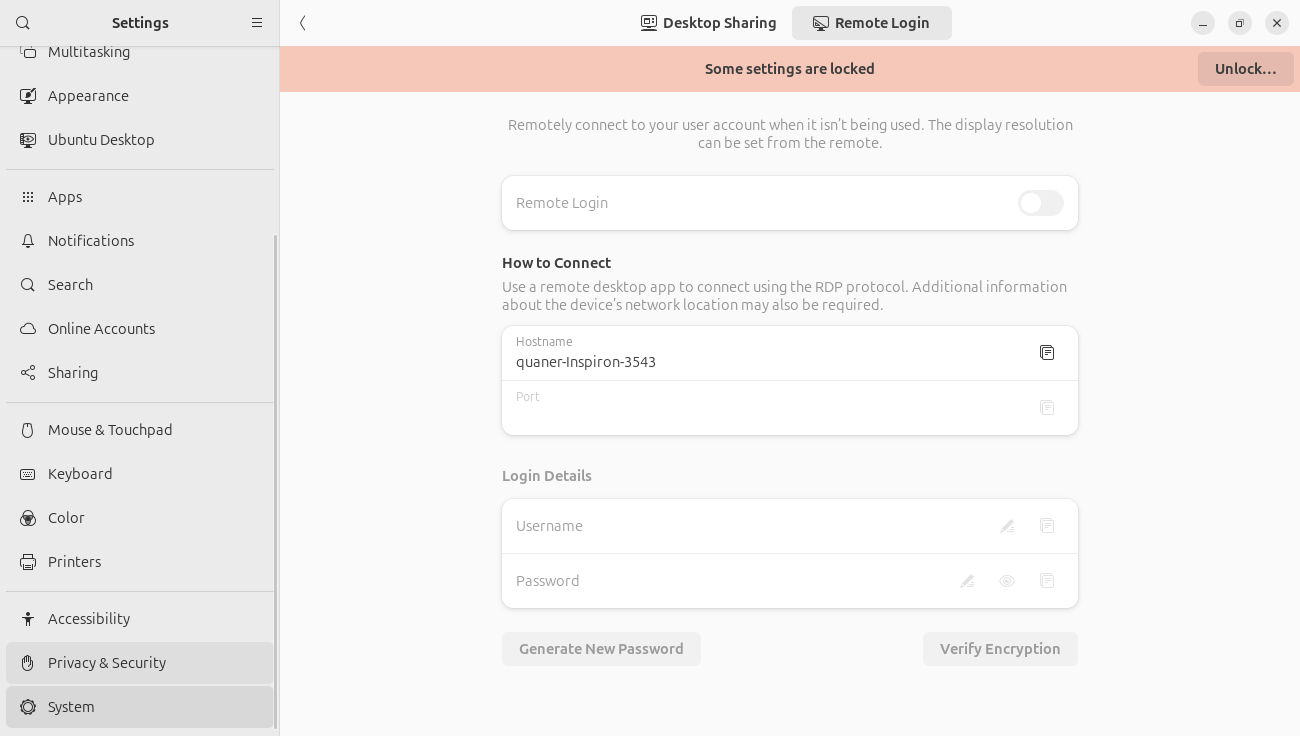
Task: Click the Username copy icon
Action: tap(1047, 526)
